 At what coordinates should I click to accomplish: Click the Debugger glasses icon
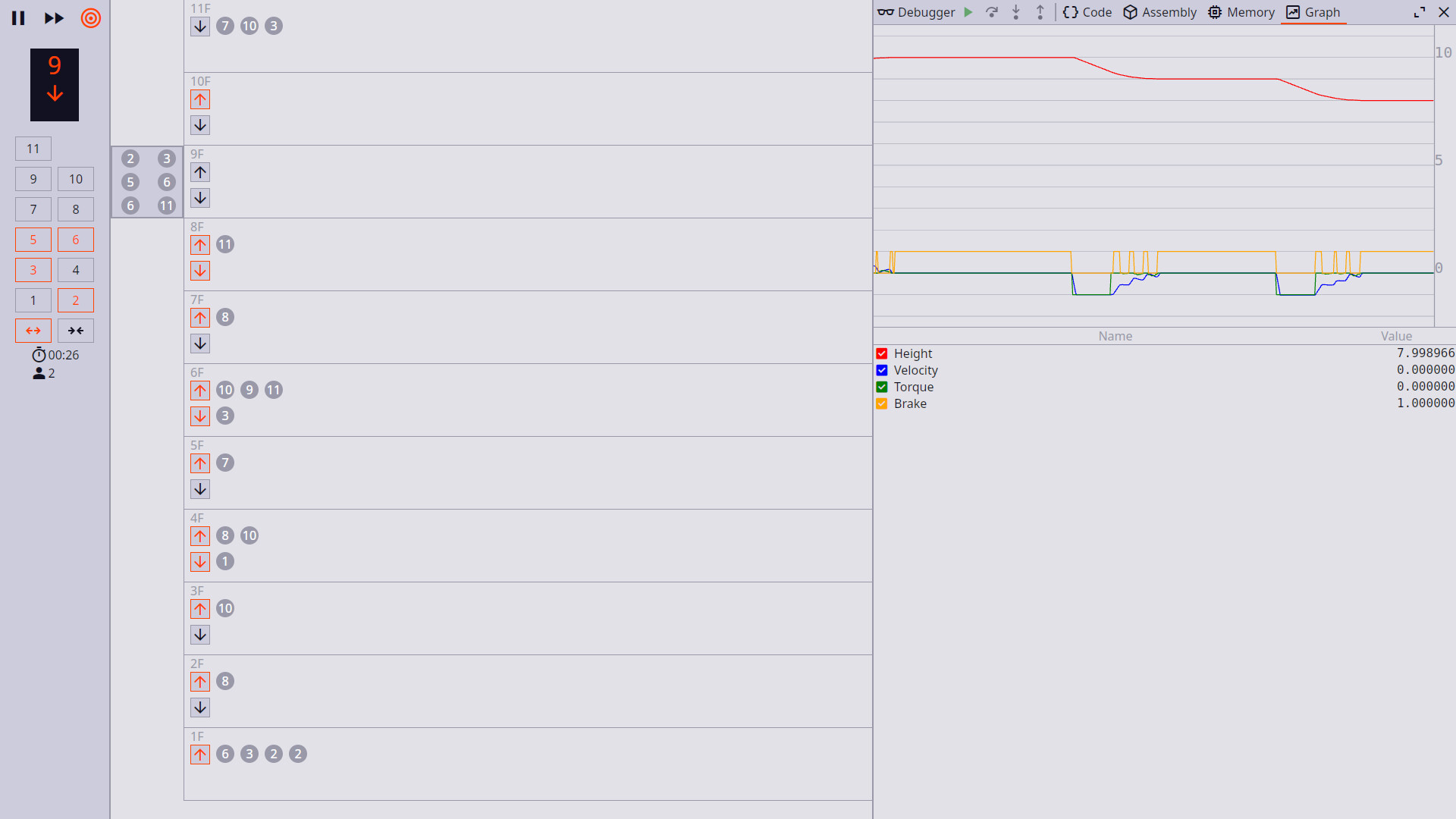pyautogui.click(x=885, y=12)
